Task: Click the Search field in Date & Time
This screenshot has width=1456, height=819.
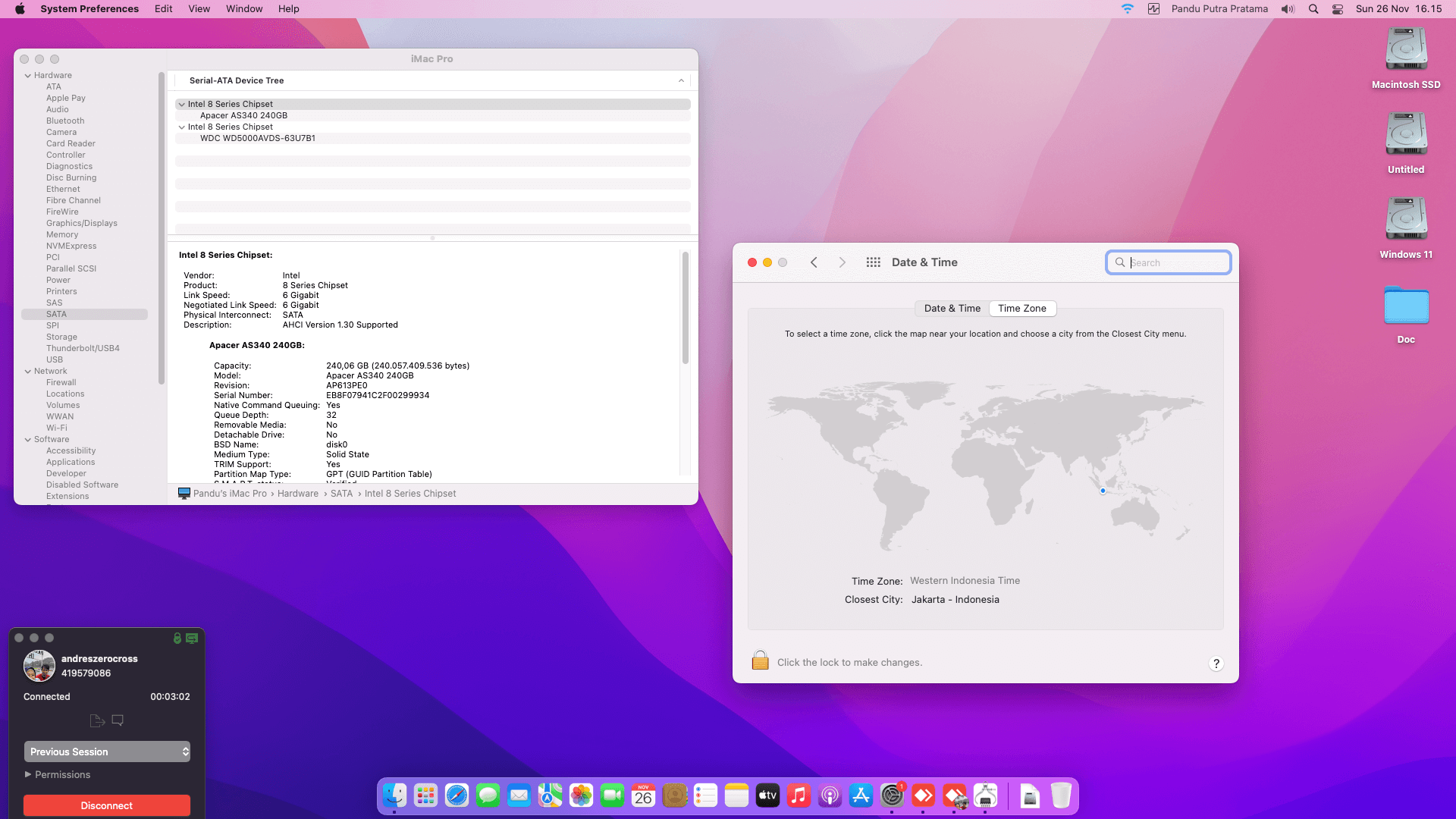Action: (x=1168, y=262)
